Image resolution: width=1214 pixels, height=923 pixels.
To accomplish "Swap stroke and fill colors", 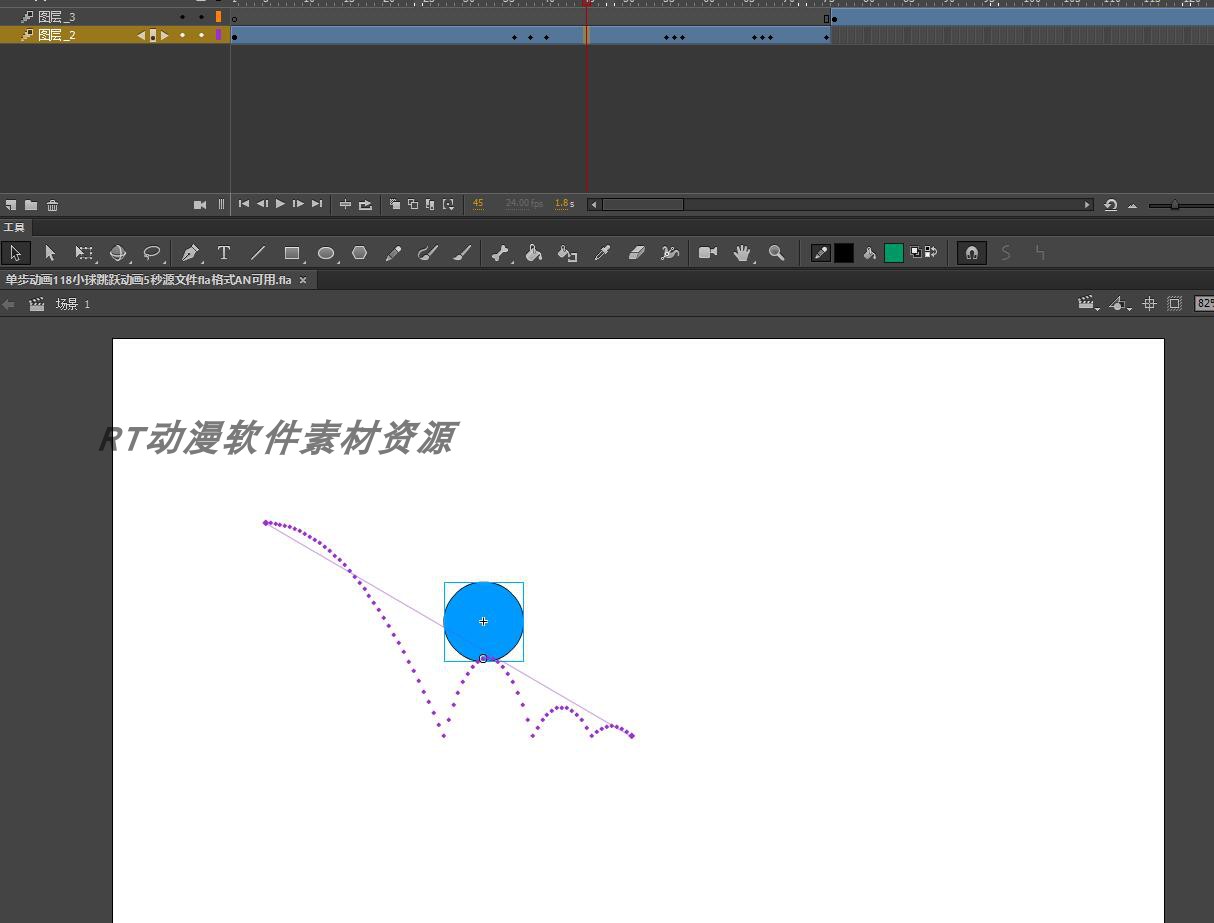I will 930,253.
